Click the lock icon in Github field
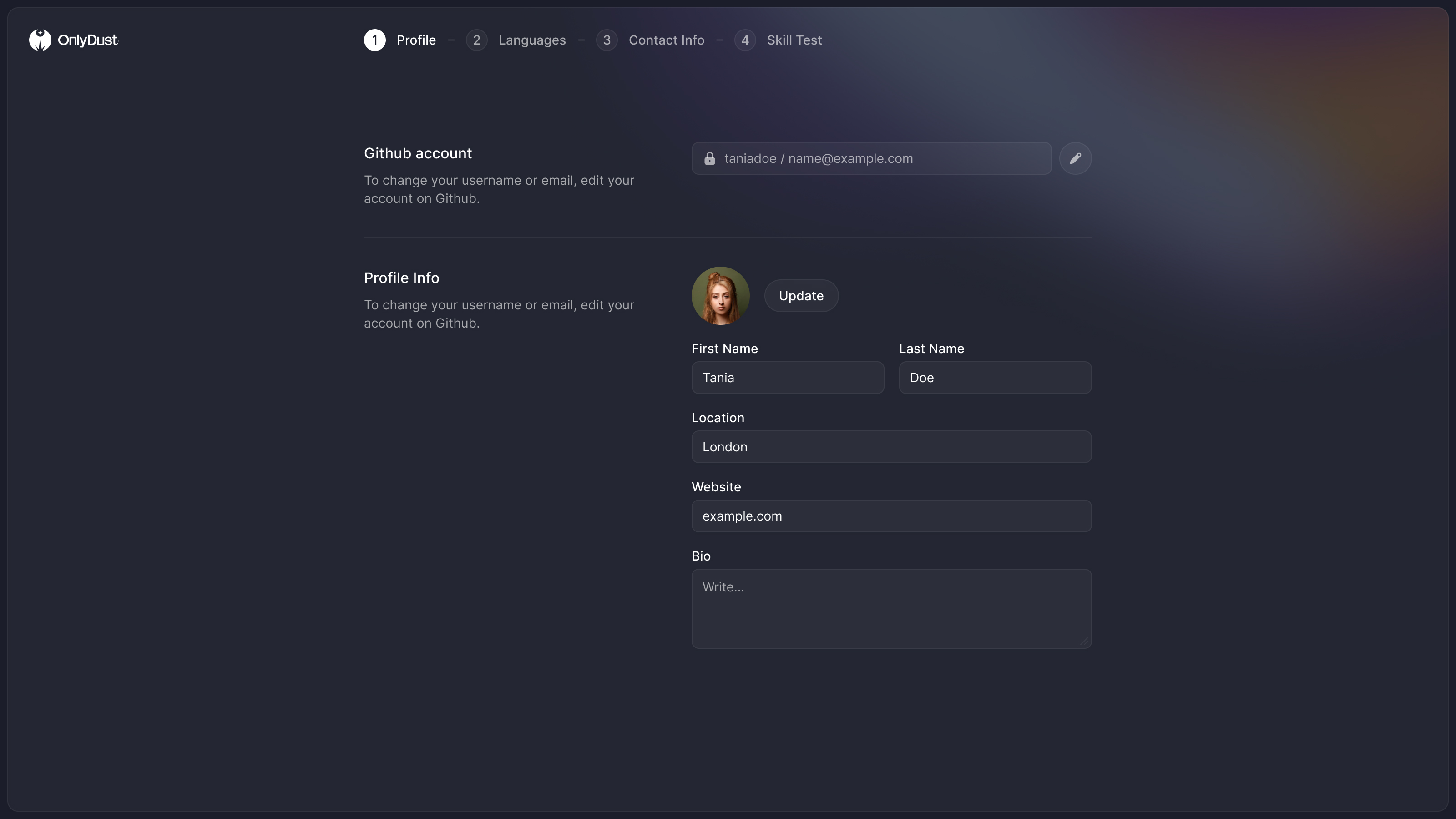Screen dimensions: 1456x819 click(709, 159)
